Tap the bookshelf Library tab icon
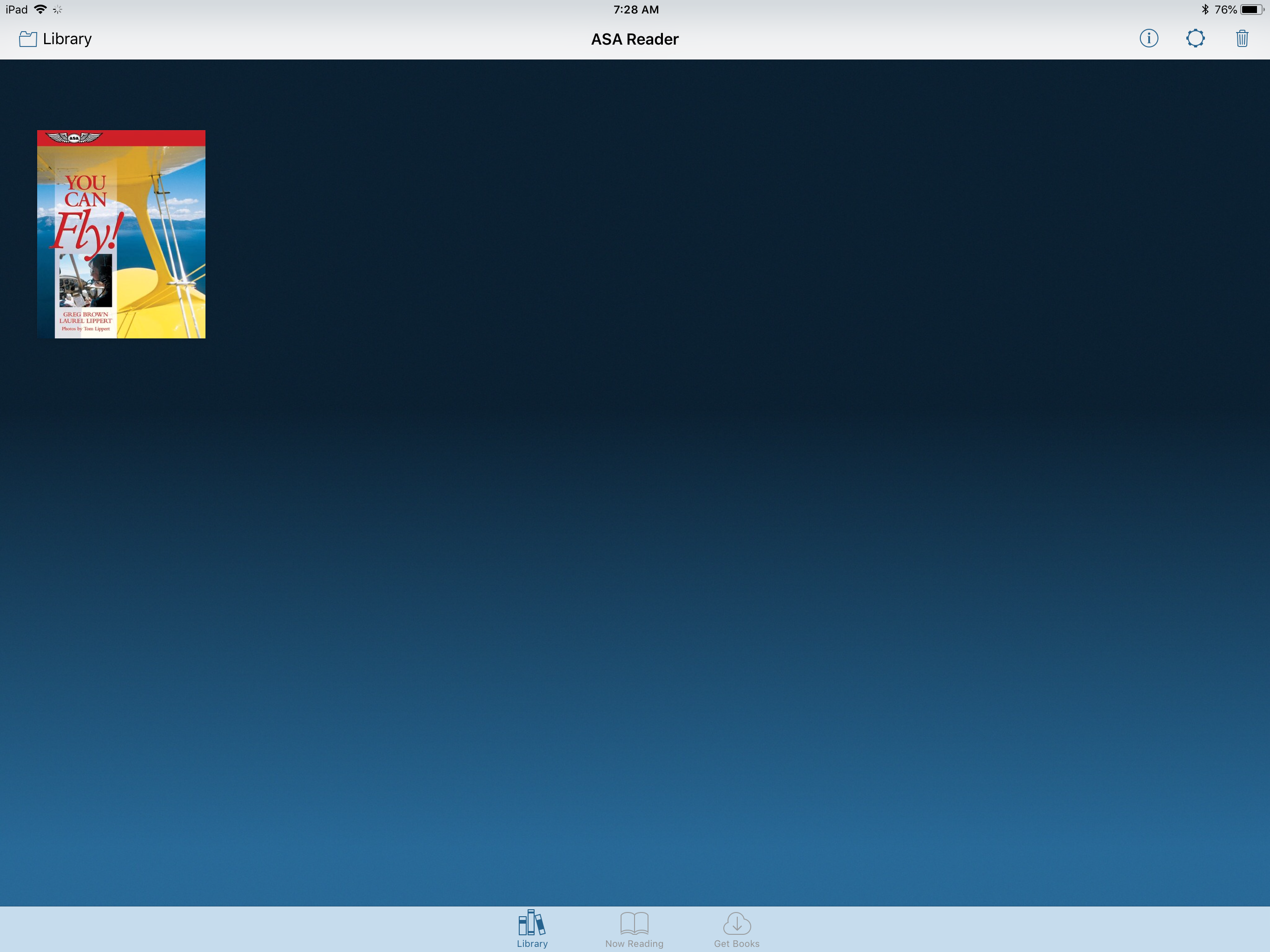The image size is (1270, 952). pos(532,922)
